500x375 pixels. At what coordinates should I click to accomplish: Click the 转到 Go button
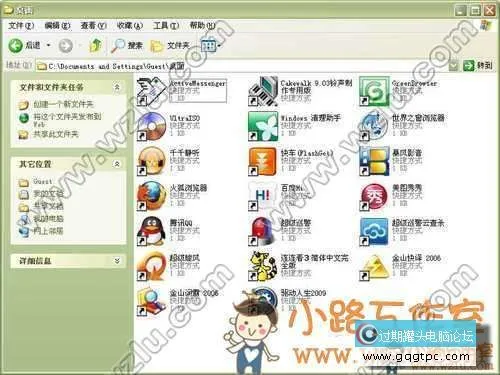coord(478,65)
